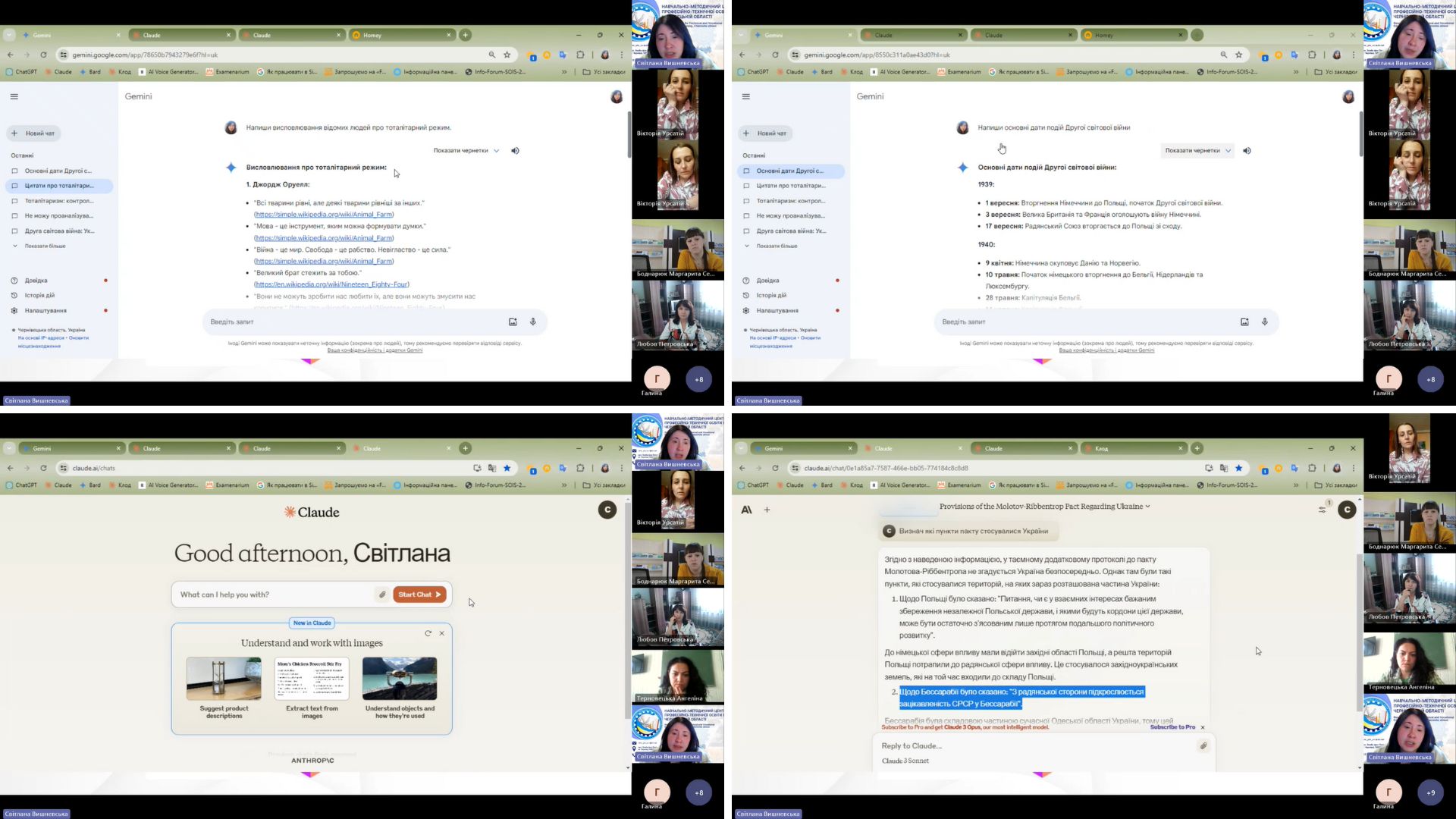Dismiss the Understand and work with images card
This screenshot has height=819, width=1456.
tap(442, 633)
